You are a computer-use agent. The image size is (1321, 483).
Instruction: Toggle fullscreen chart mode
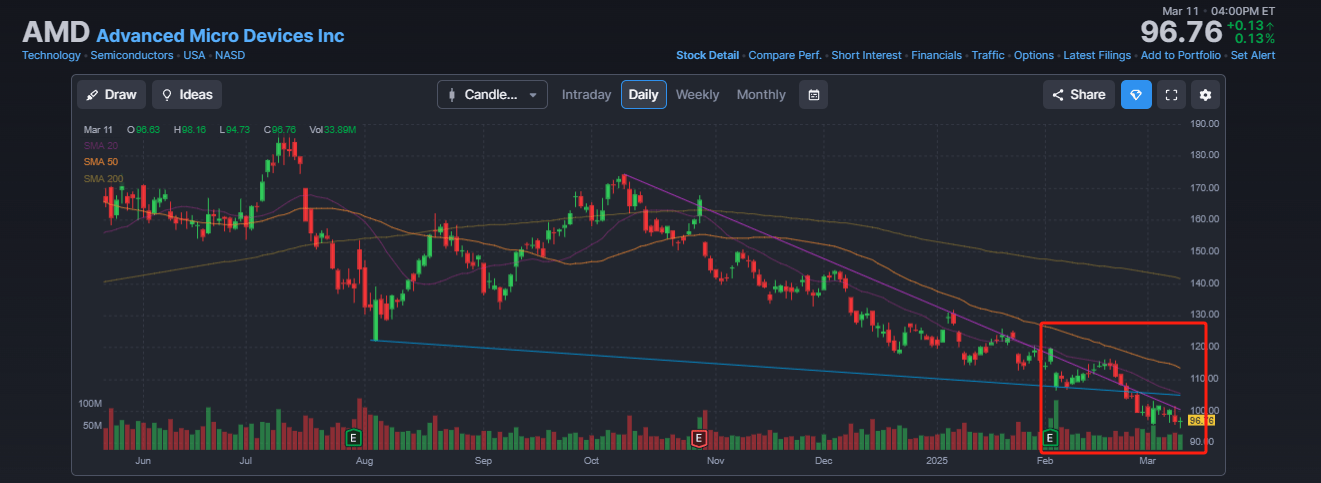[1172, 95]
